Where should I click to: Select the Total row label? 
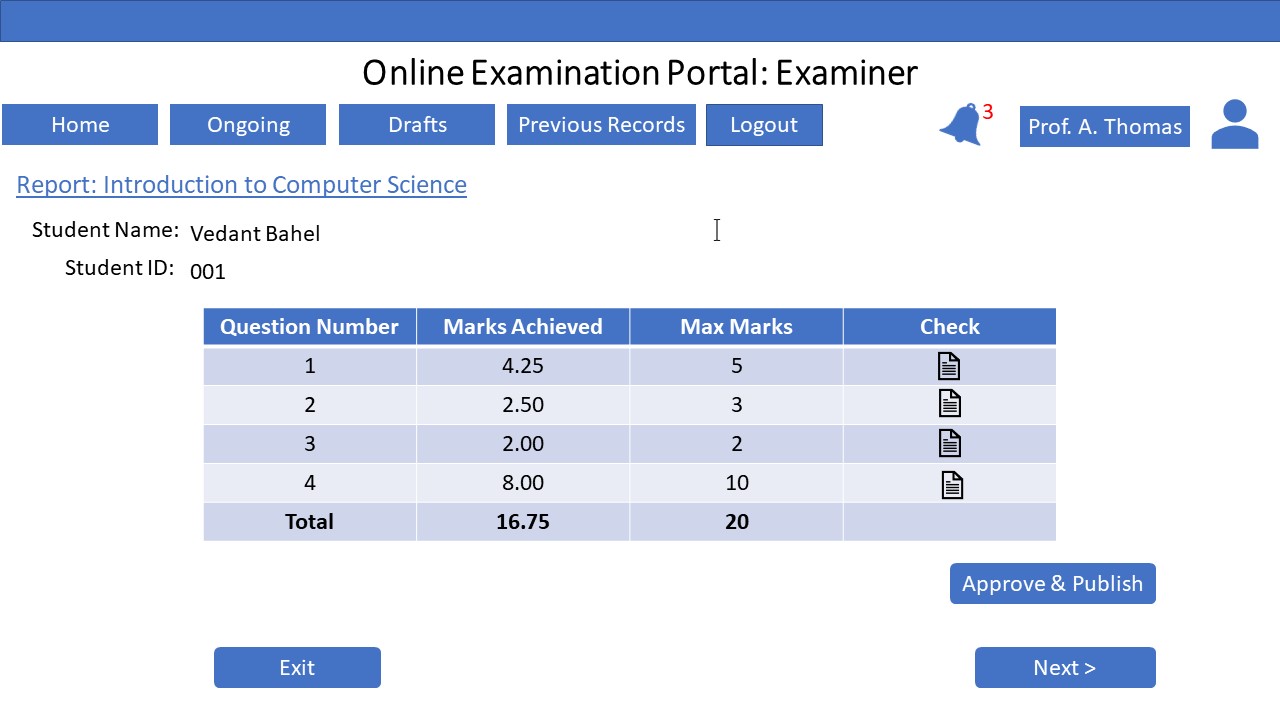310,522
